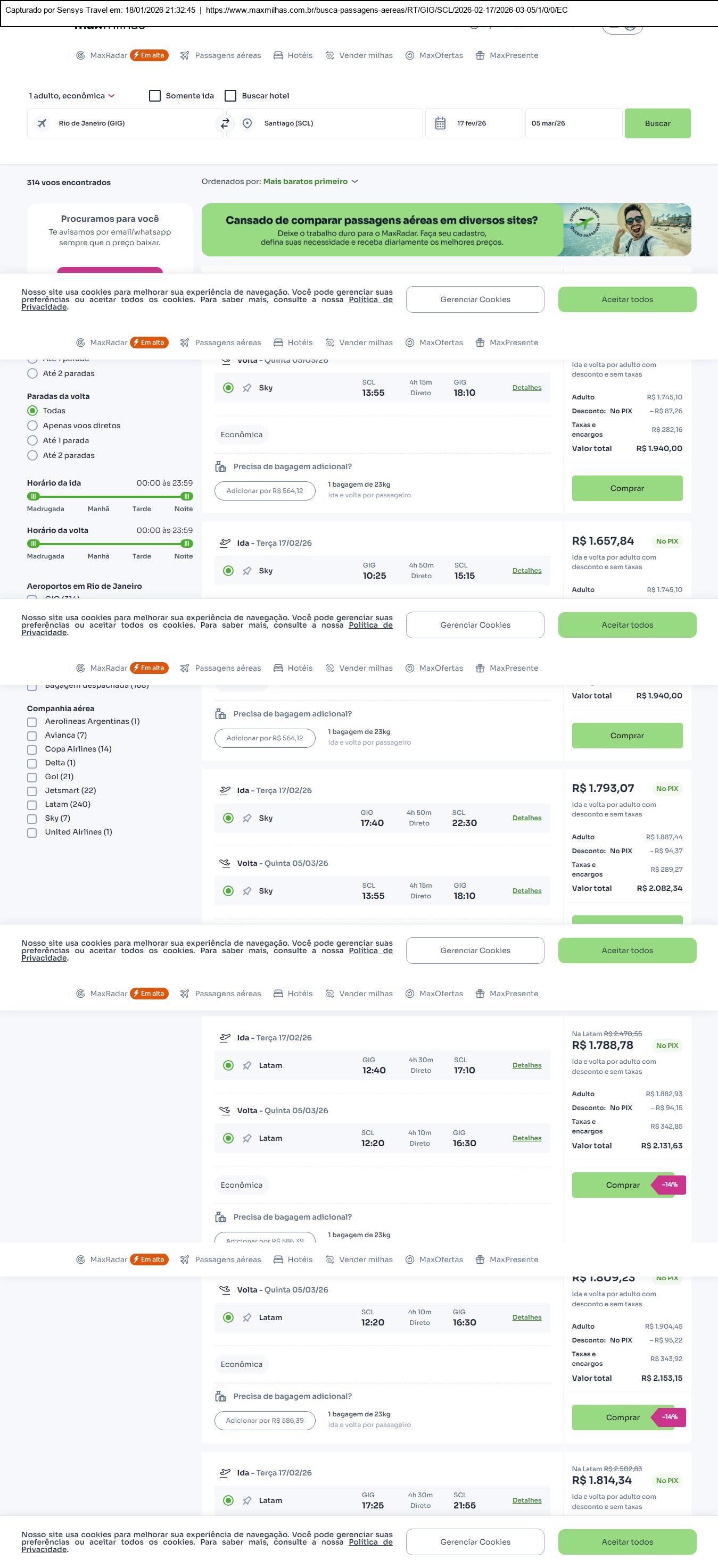This screenshot has height=1568, width=718.
Task: Select 'Apenas voos diretos' for return stops
Action: click(x=33, y=426)
